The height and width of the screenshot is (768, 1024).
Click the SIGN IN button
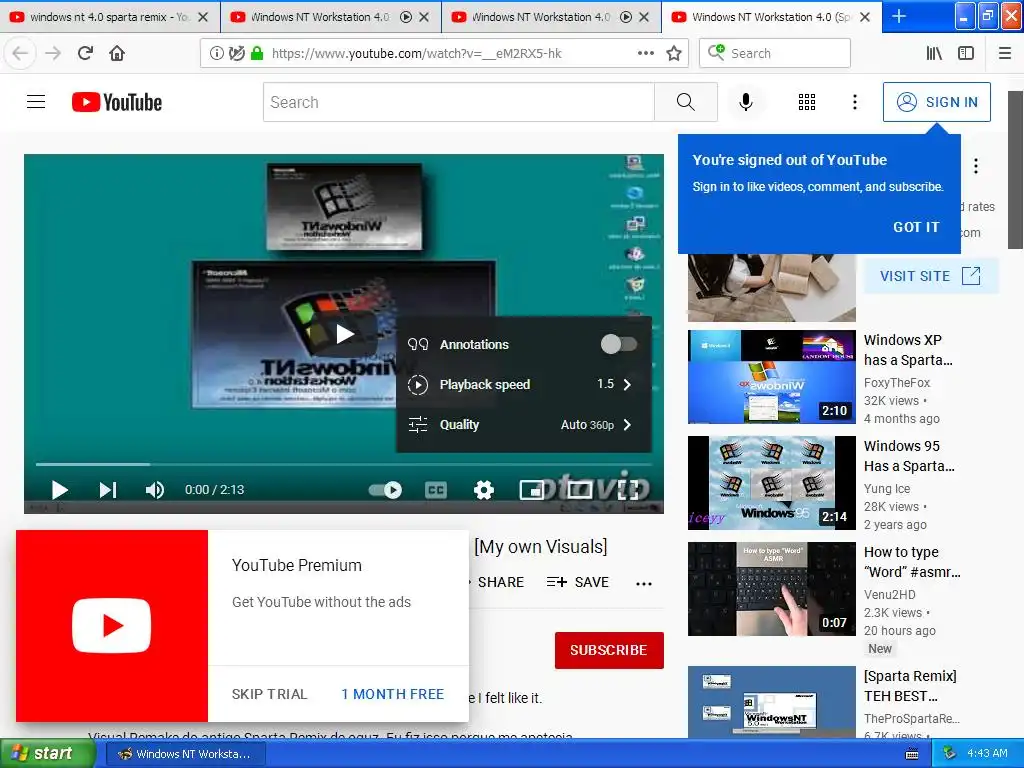click(x=936, y=102)
